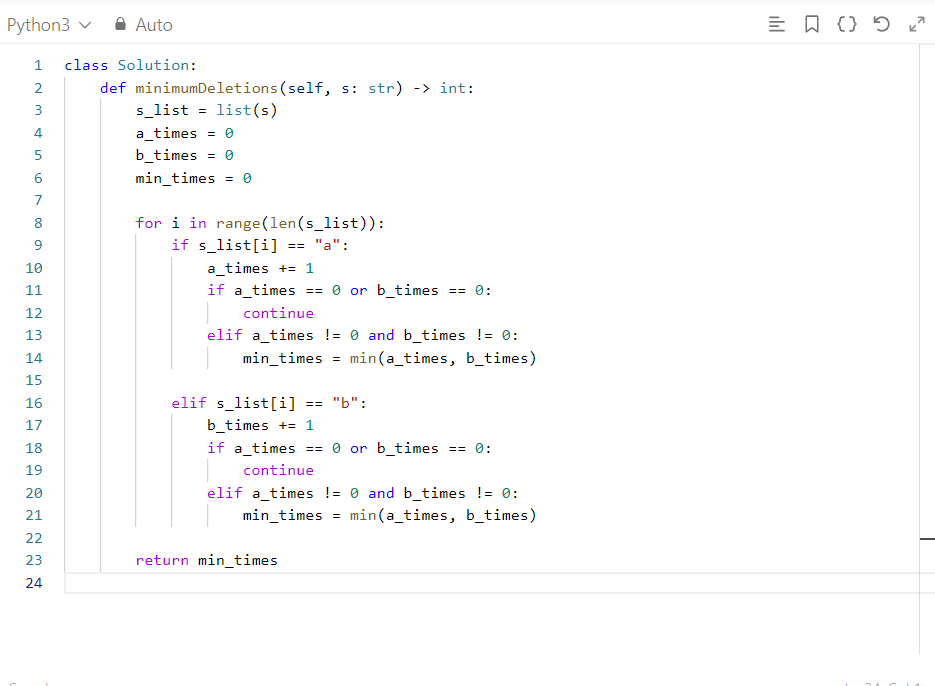Viewport: 935px width, 686px height.
Task: Click the format code icon
Action: point(776,24)
